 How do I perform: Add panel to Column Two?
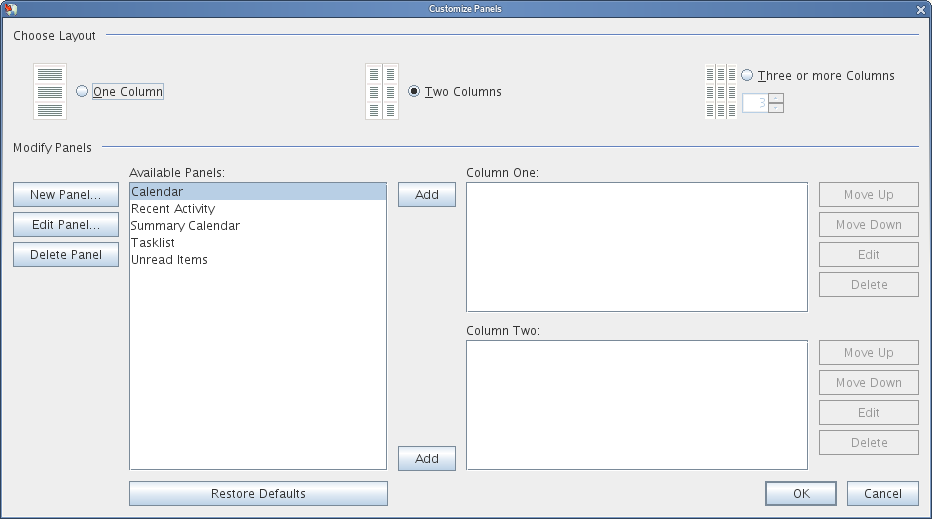pos(427,458)
